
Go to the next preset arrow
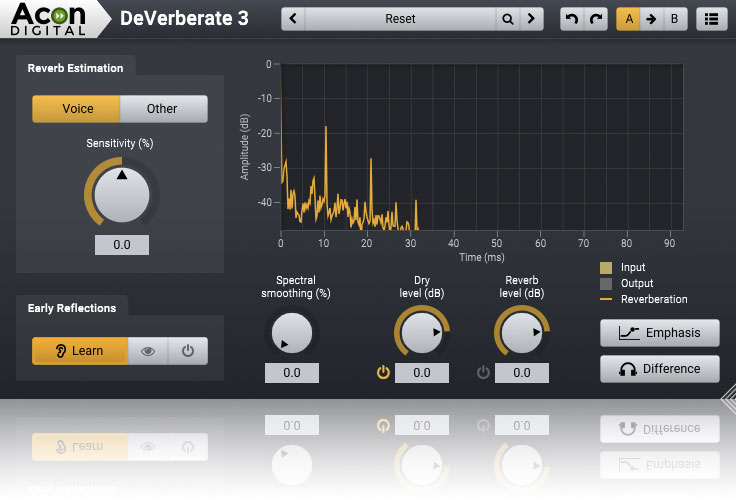tap(532, 19)
